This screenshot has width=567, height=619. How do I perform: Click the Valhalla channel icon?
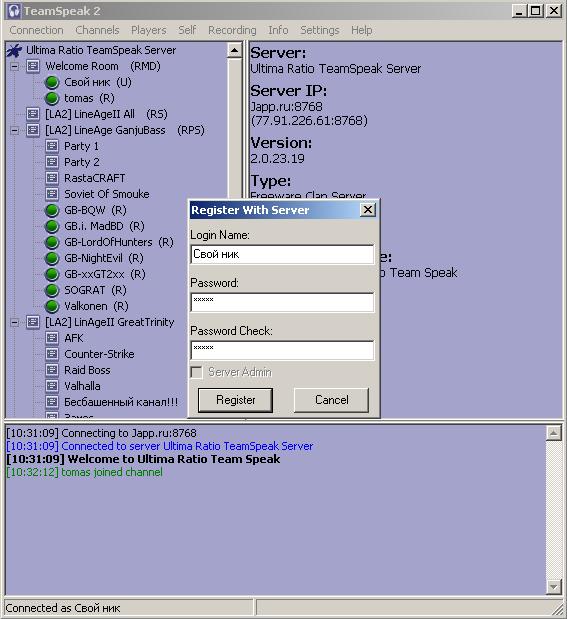click(x=52, y=386)
